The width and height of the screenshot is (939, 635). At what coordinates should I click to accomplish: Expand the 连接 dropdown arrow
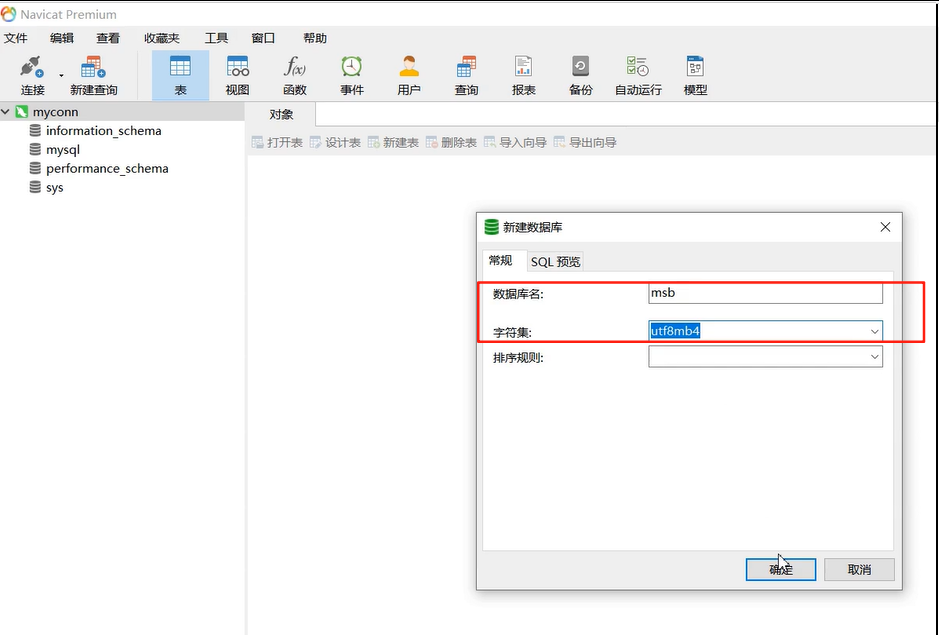click(61, 75)
